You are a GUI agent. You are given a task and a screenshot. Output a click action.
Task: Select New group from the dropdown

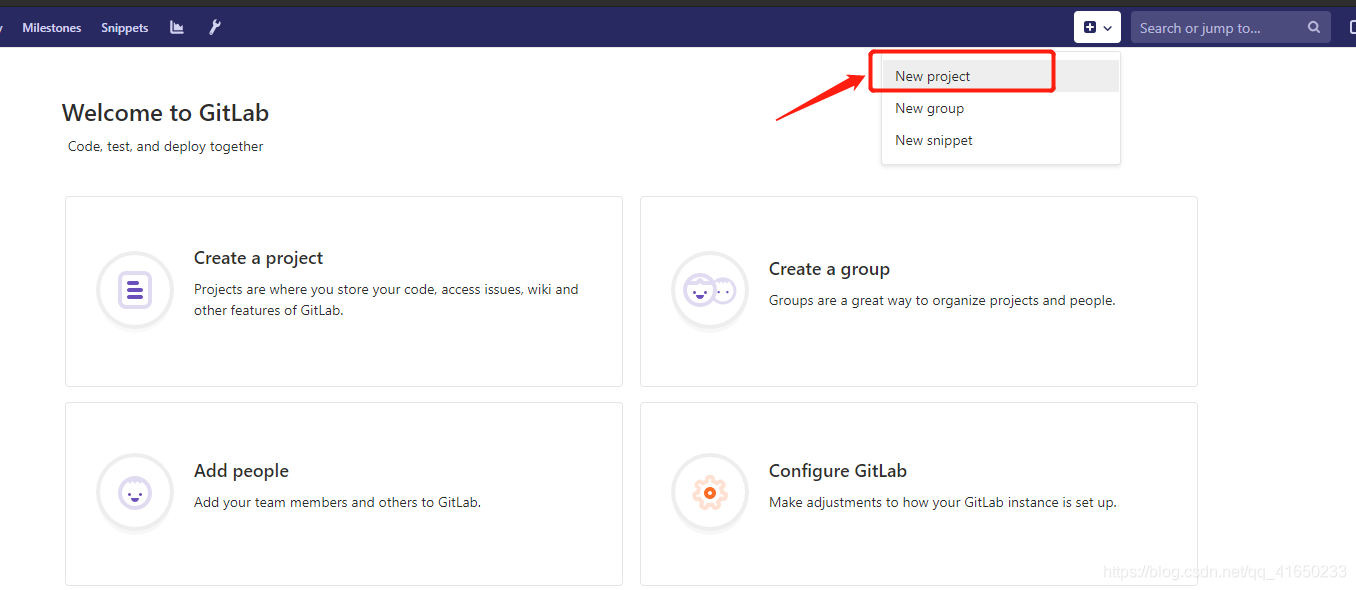[1000, 108]
